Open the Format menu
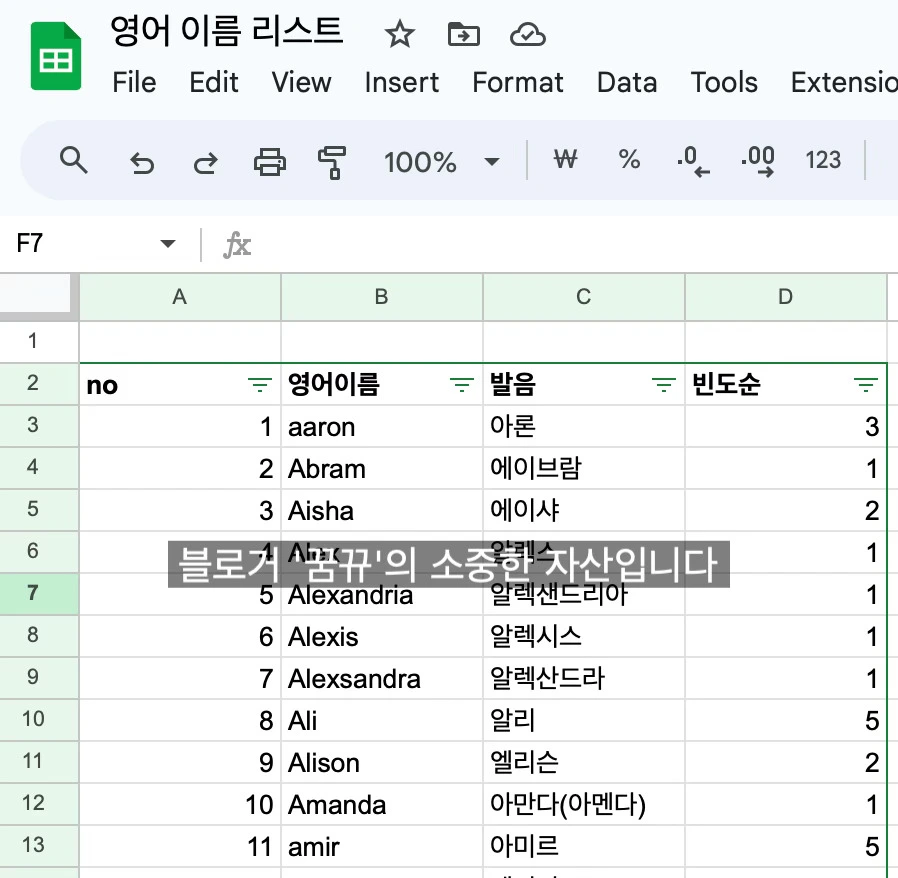898x878 pixels. pos(518,82)
